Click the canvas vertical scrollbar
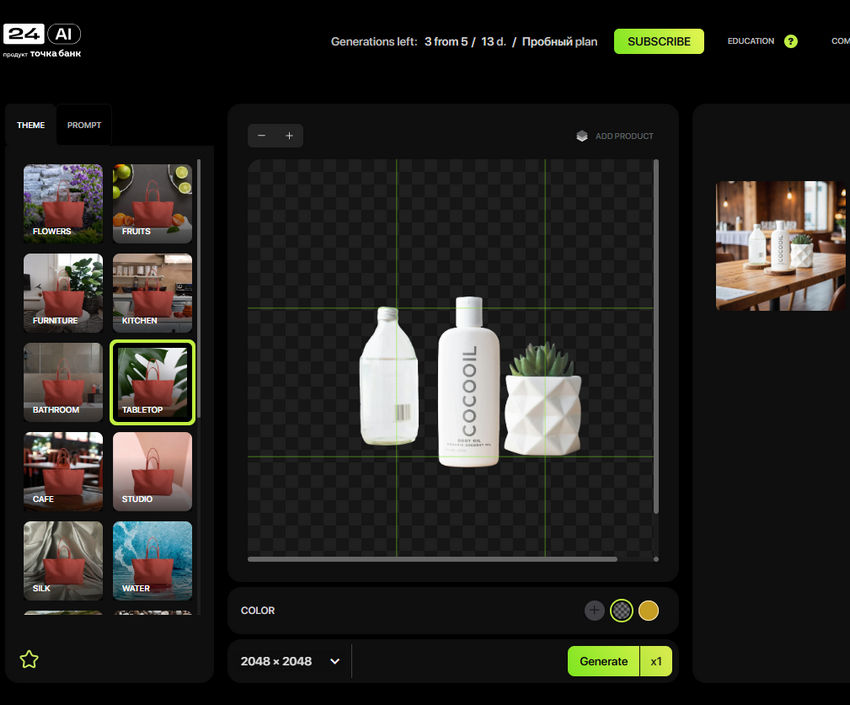Screen dimensions: 850x705 pos(656,336)
